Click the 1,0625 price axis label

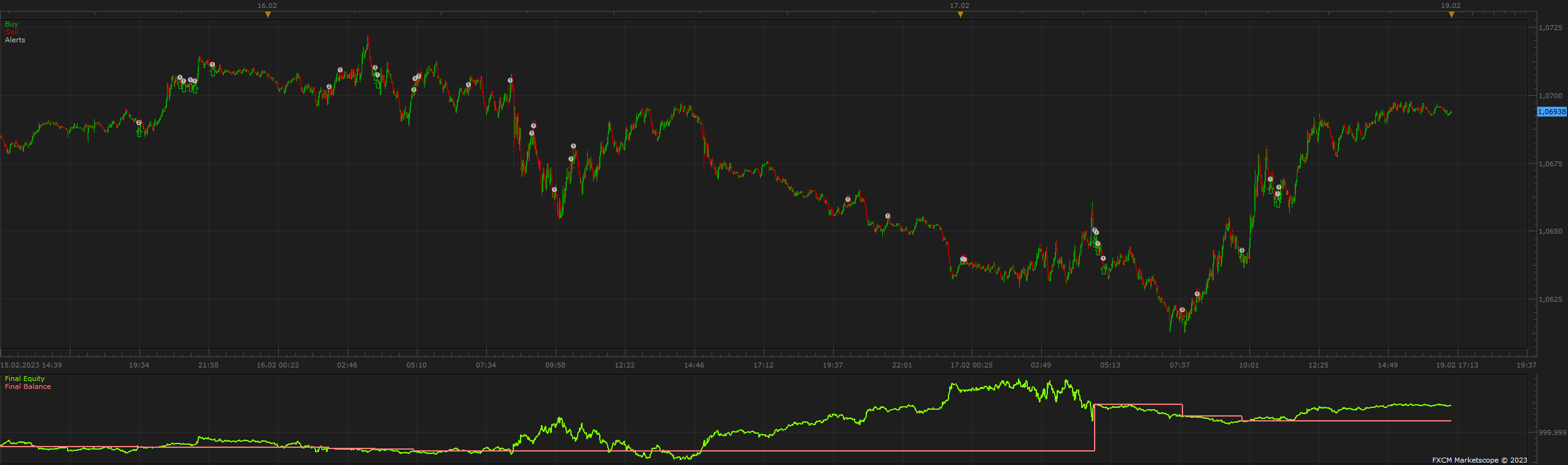click(x=1550, y=299)
